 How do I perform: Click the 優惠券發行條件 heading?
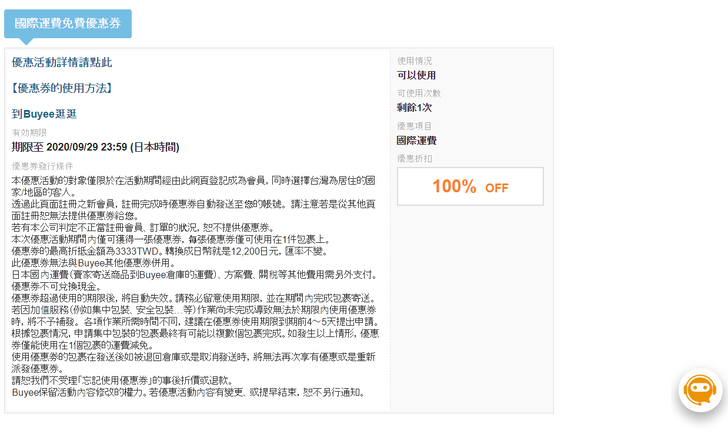[42, 166]
